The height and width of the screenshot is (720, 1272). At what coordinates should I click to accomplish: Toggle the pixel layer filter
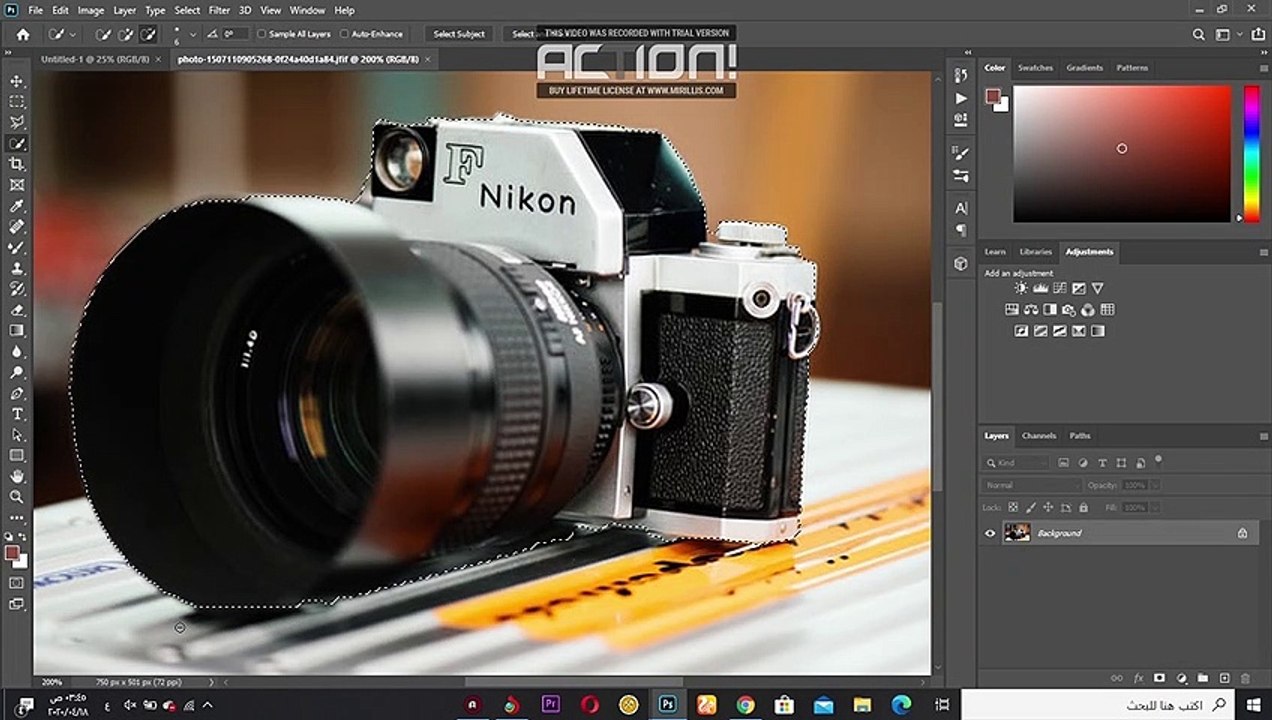[1063, 463]
